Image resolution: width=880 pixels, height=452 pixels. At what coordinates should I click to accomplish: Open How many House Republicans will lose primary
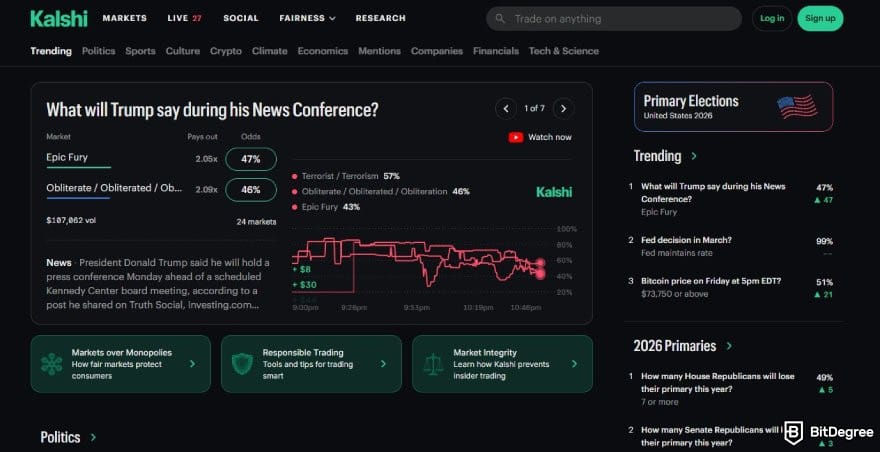pyautogui.click(x=730, y=389)
